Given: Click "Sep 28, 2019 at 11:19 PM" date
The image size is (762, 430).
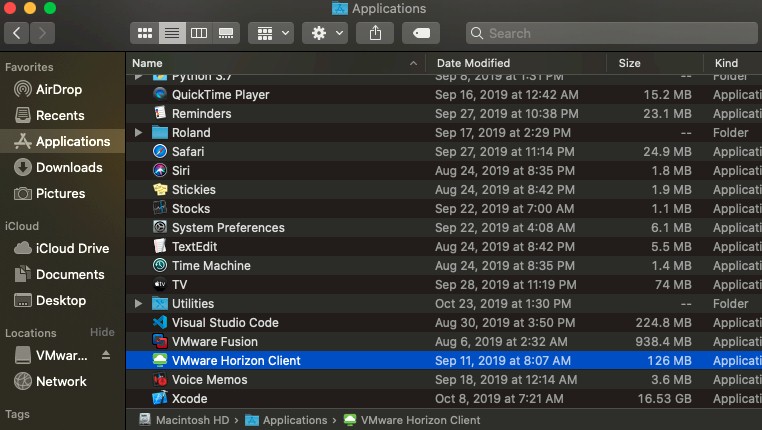Looking at the screenshot, I should pos(505,285).
